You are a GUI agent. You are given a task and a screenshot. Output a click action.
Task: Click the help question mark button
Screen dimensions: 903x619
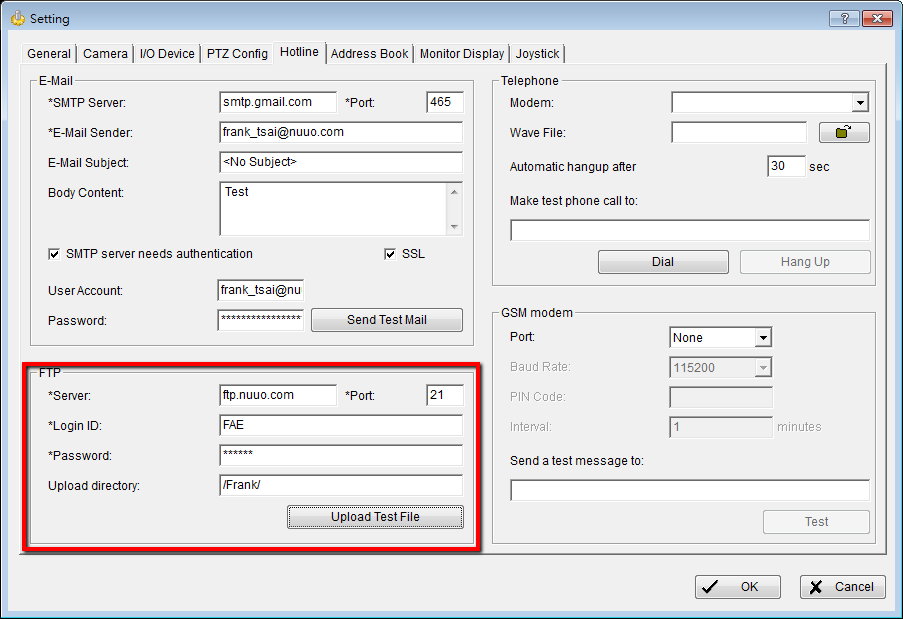(x=844, y=18)
